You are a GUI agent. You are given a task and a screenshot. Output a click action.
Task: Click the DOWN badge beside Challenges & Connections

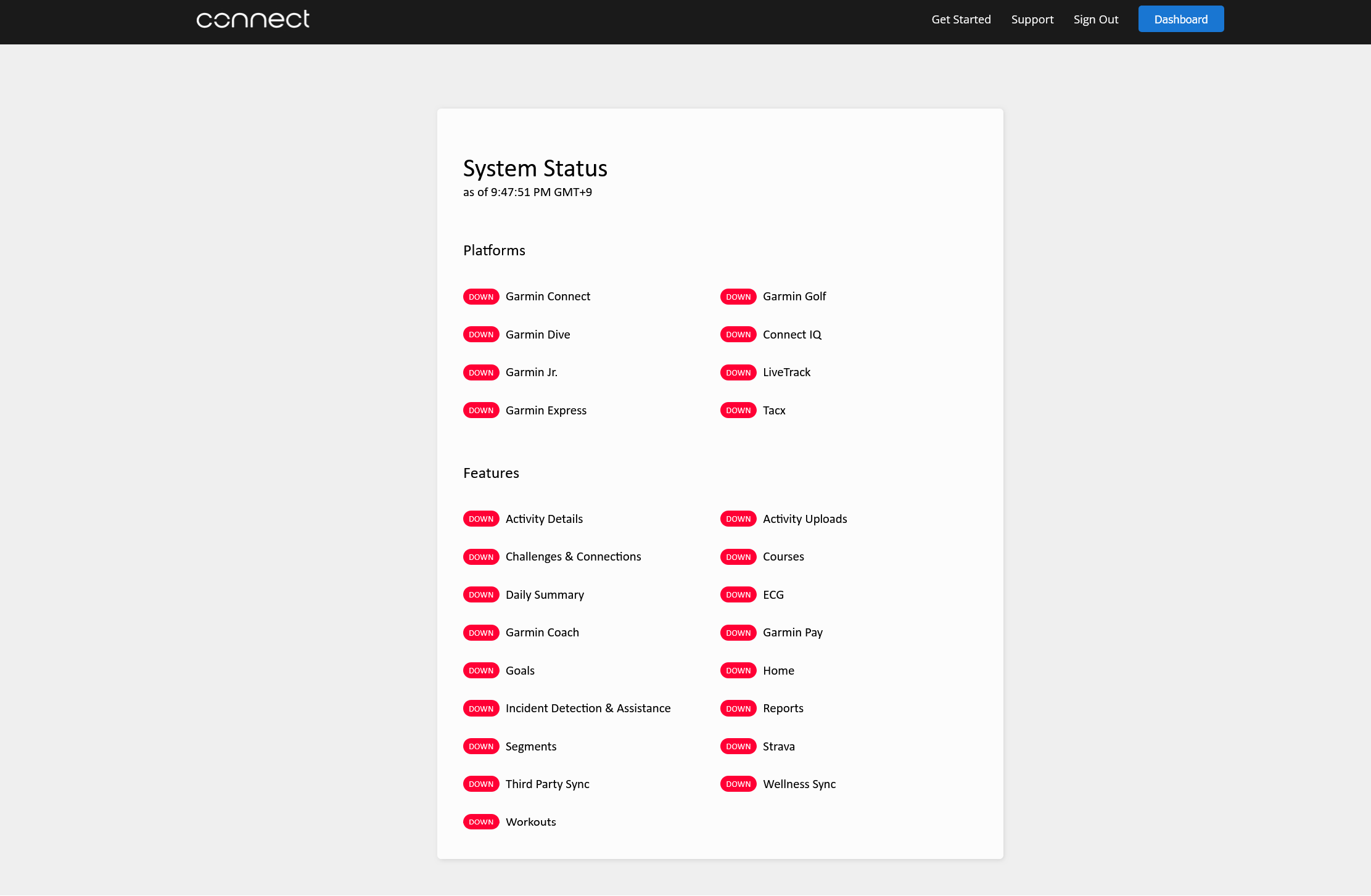pyautogui.click(x=481, y=557)
